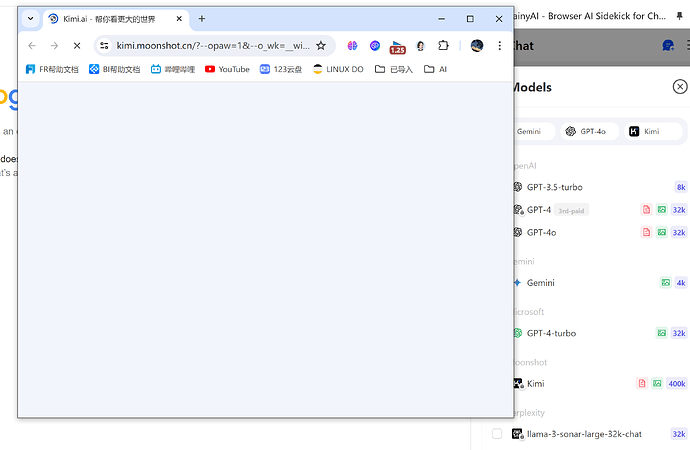This screenshot has width=690, height=450.
Task: Open a new tab with plus button
Action: (202, 18)
